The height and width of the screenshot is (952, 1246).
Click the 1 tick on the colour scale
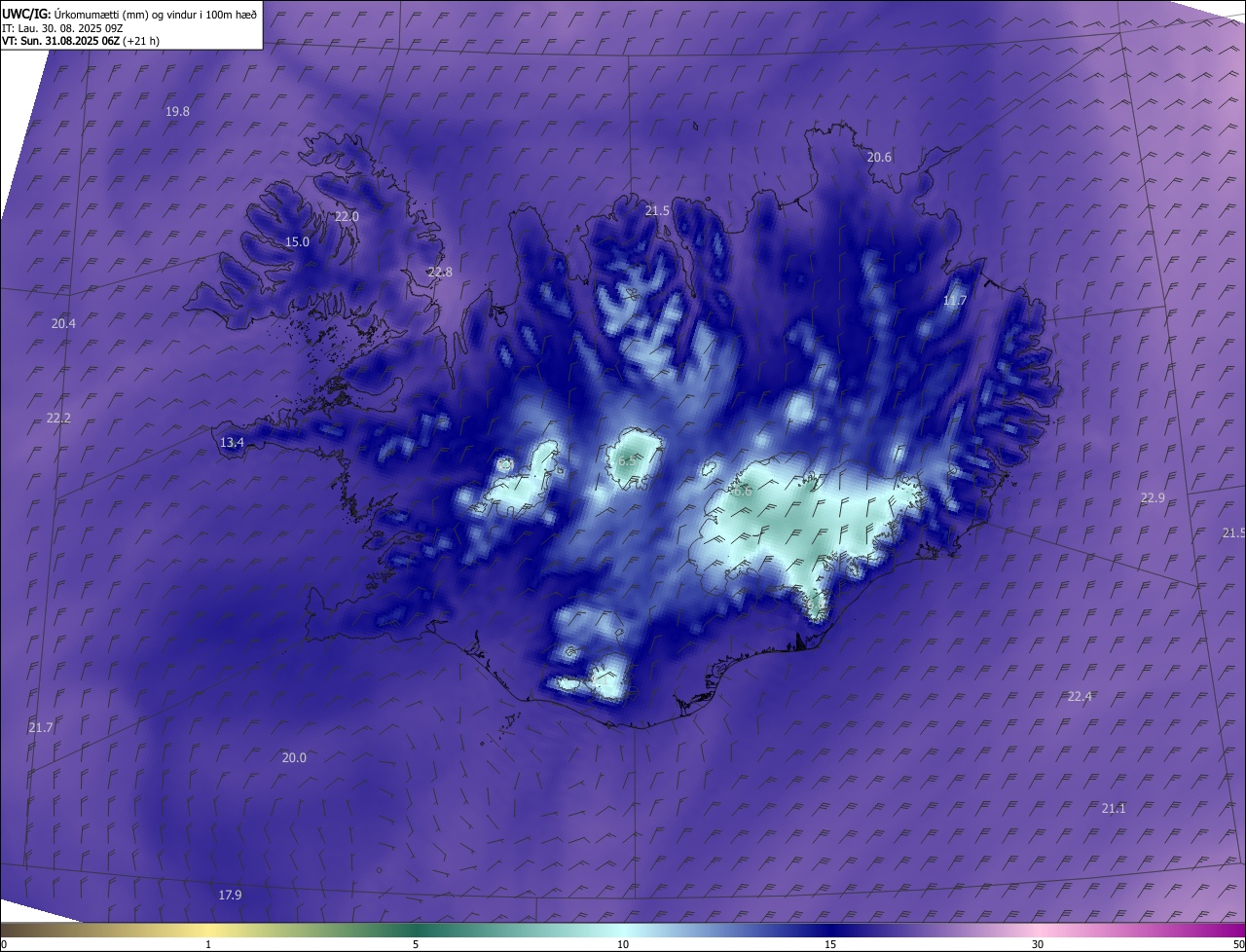coord(208,944)
